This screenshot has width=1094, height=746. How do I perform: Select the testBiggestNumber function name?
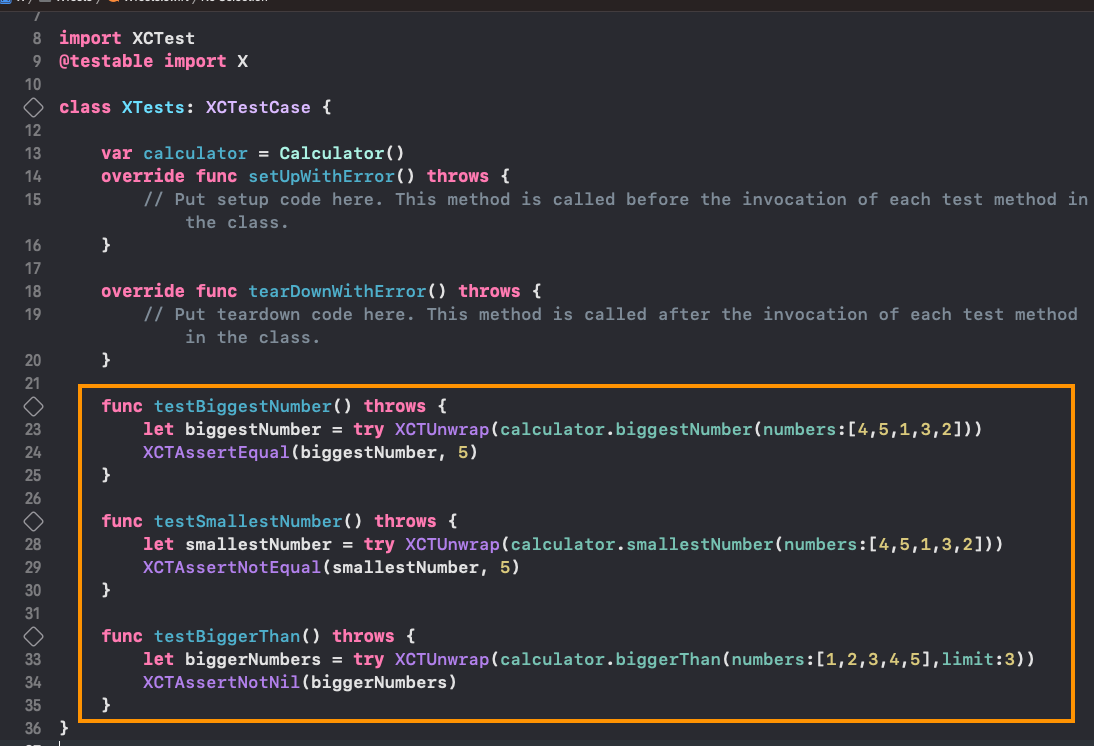click(242, 406)
